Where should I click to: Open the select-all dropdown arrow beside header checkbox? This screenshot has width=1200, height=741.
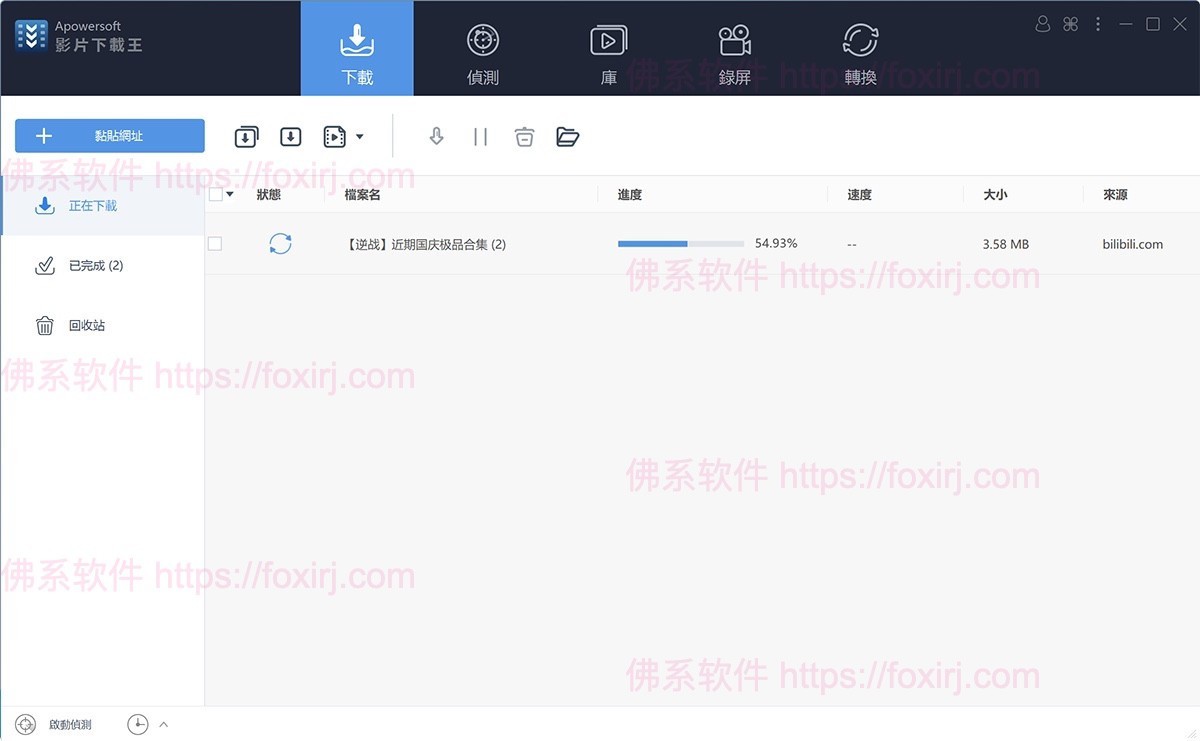[229, 194]
